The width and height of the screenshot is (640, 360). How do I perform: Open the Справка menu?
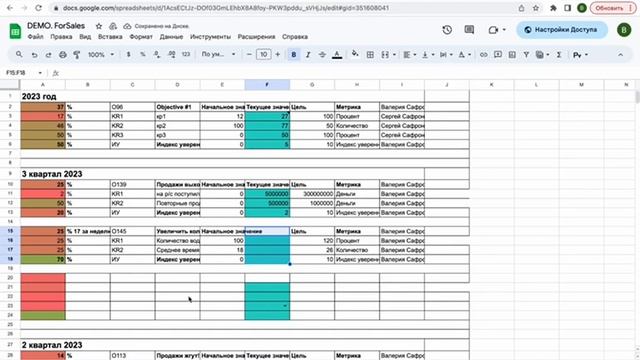(295, 37)
